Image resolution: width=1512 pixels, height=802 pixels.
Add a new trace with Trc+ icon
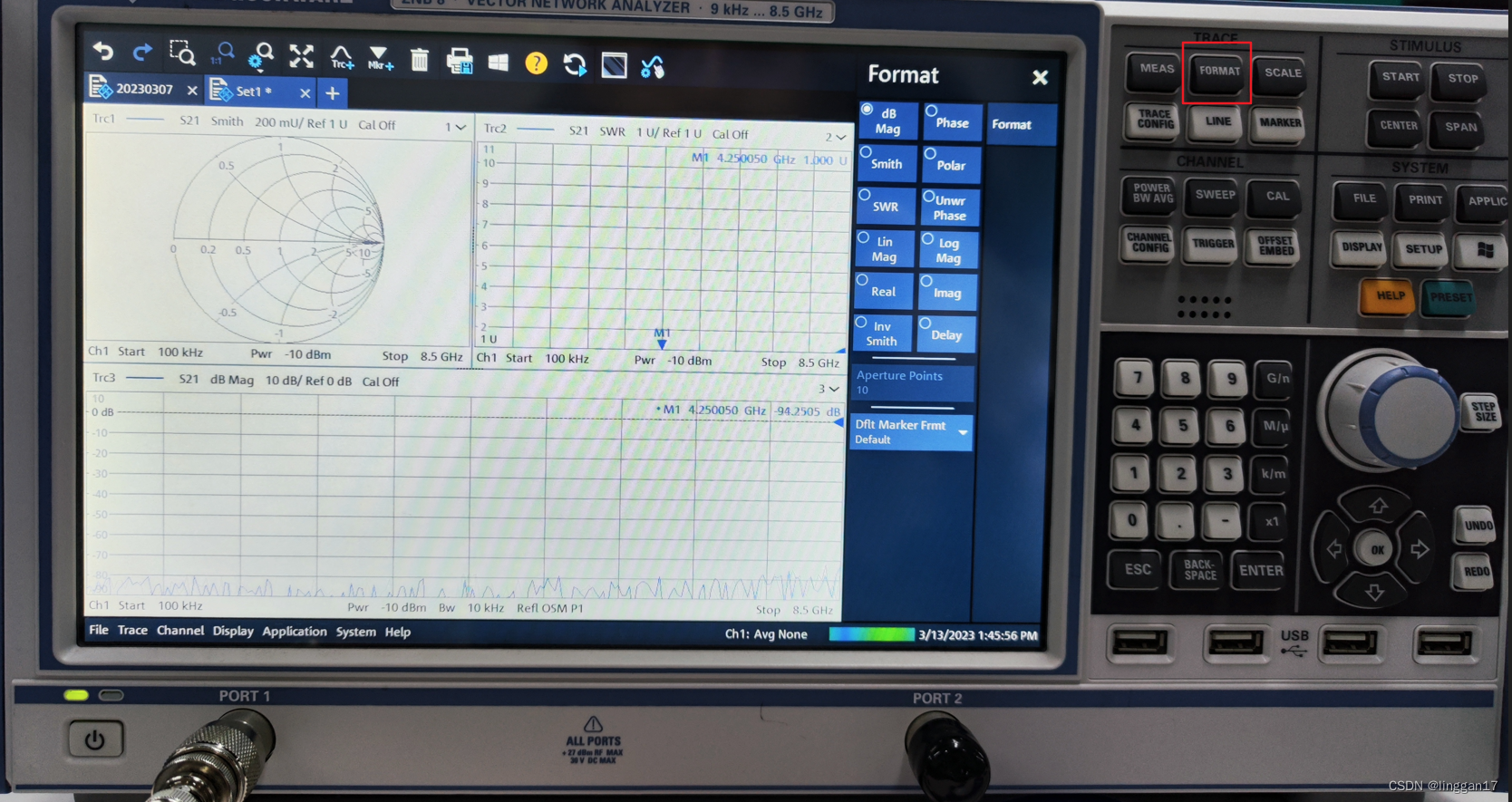click(341, 58)
